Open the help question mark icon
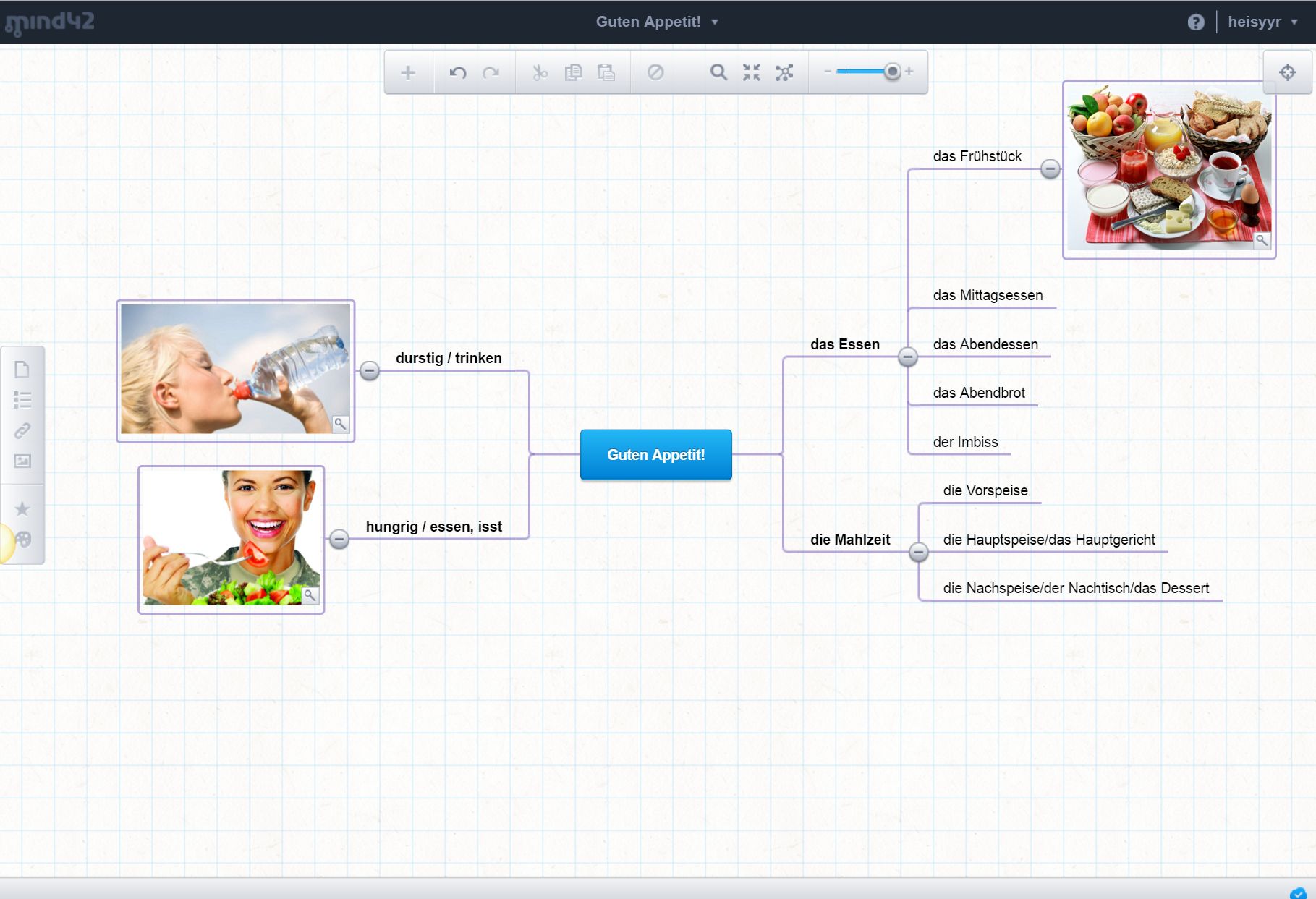Viewport: 1316px width, 899px height. (x=1195, y=22)
